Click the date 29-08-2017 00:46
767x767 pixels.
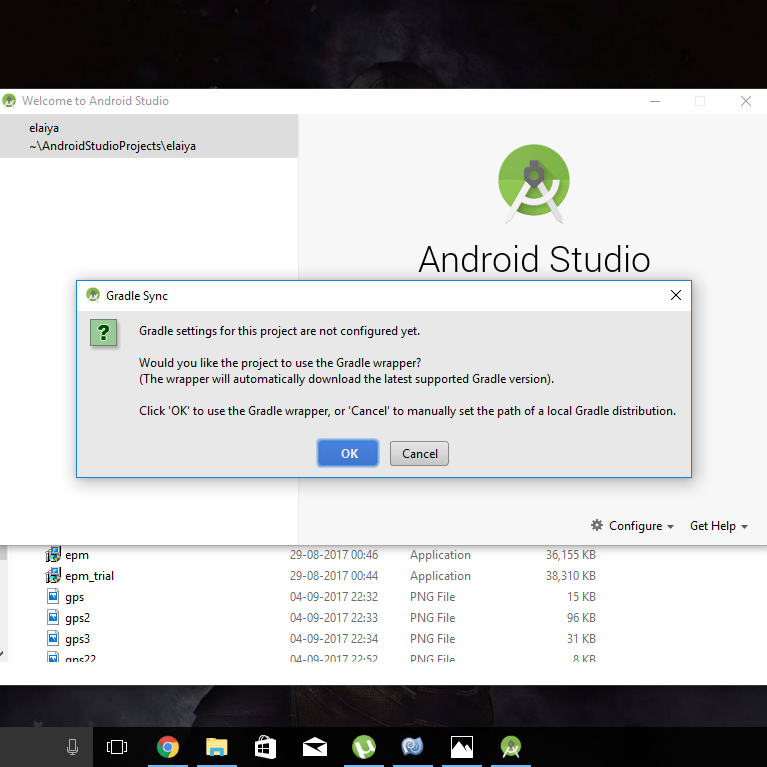point(334,555)
